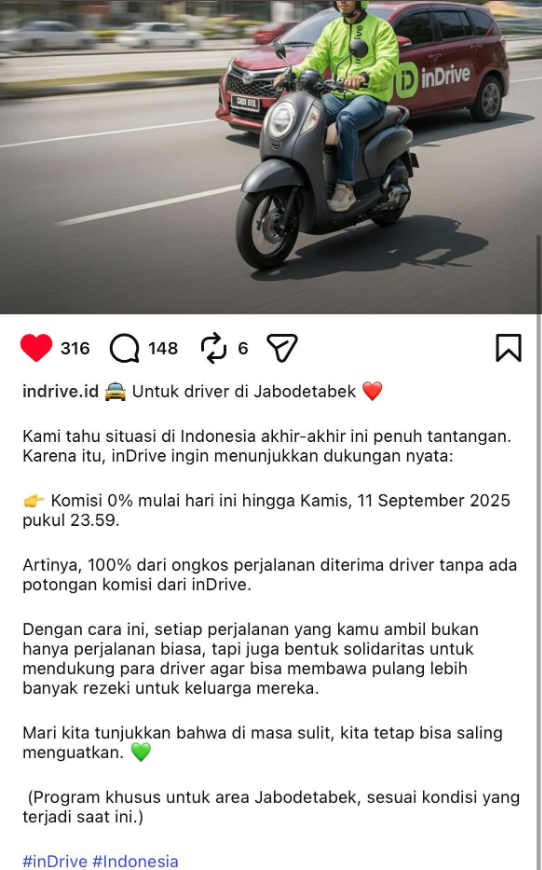Share post with paper plane icon
Image resolution: width=542 pixels, height=870 pixels.
click(x=282, y=348)
